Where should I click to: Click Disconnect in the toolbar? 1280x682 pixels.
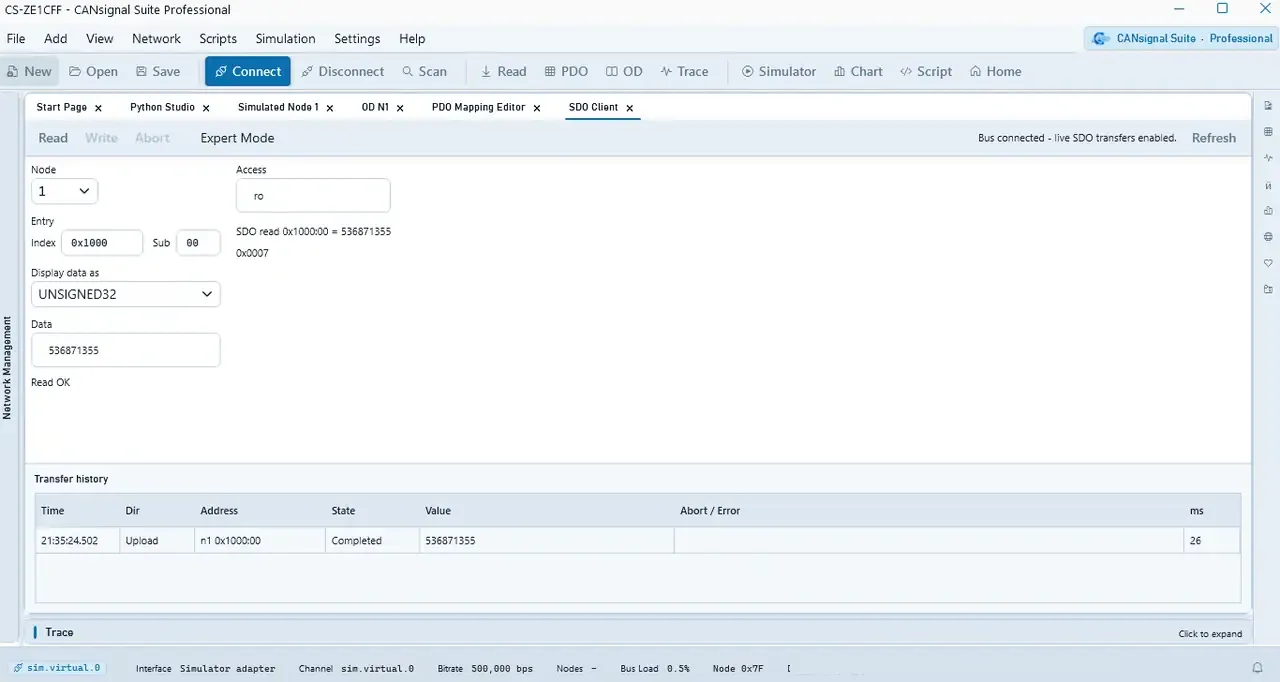click(x=343, y=71)
